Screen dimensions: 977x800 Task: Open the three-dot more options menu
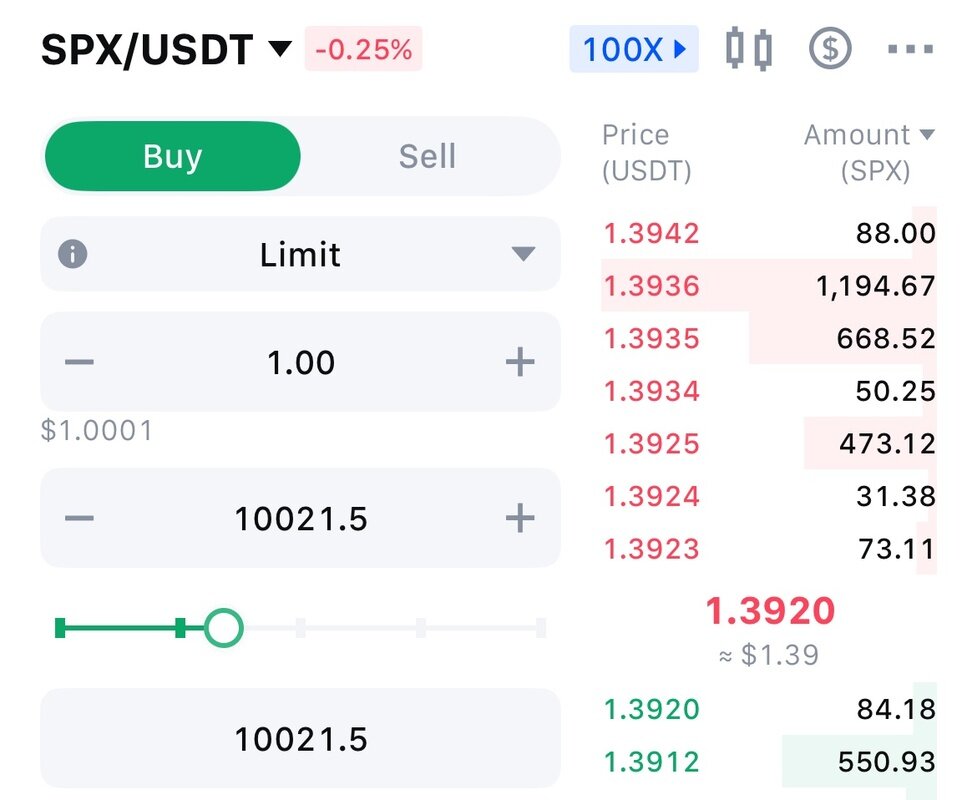pyautogui.click(x=910, y=49)
